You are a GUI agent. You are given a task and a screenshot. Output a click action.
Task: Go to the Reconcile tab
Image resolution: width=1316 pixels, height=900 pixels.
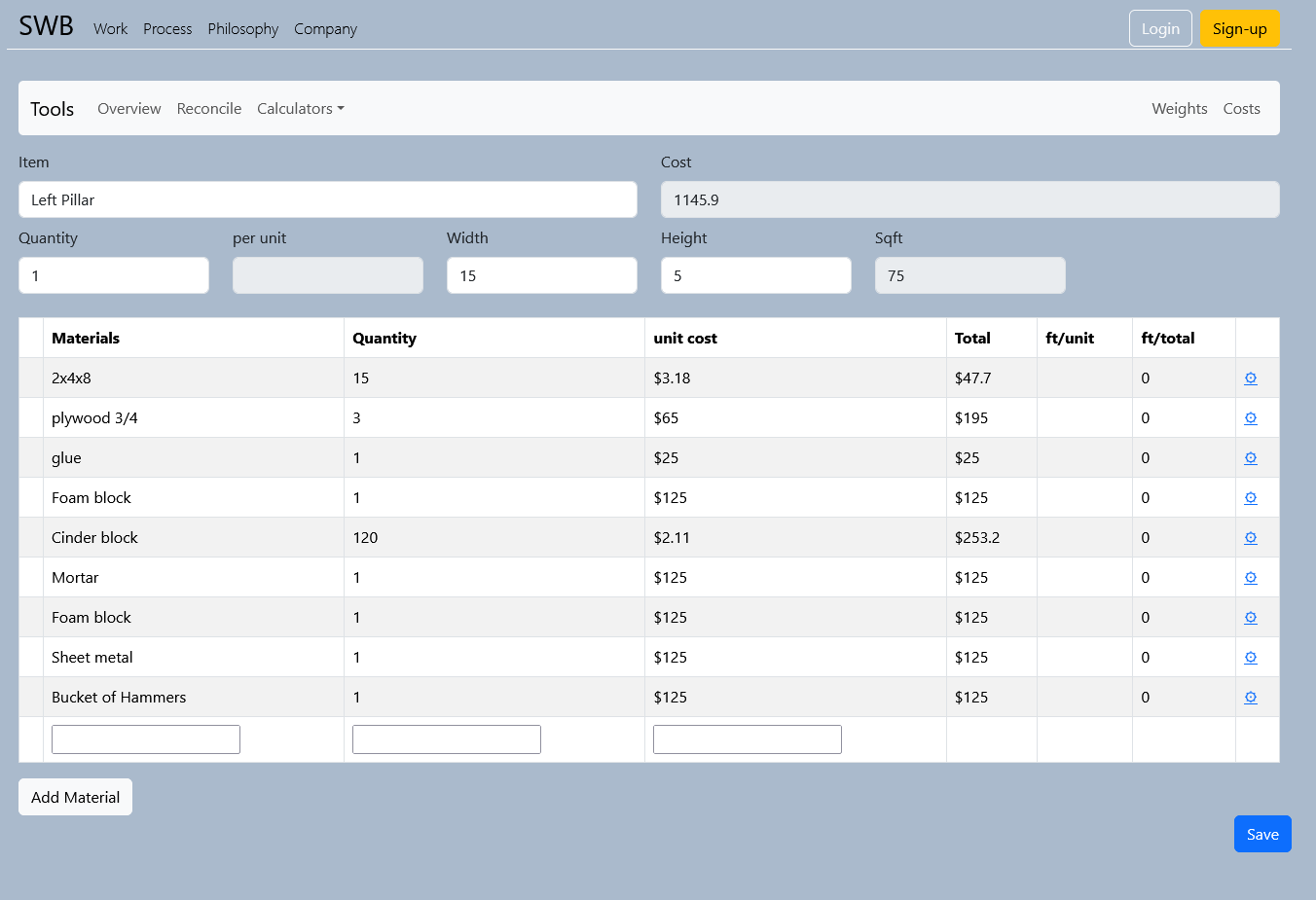[x=209, y=109]
